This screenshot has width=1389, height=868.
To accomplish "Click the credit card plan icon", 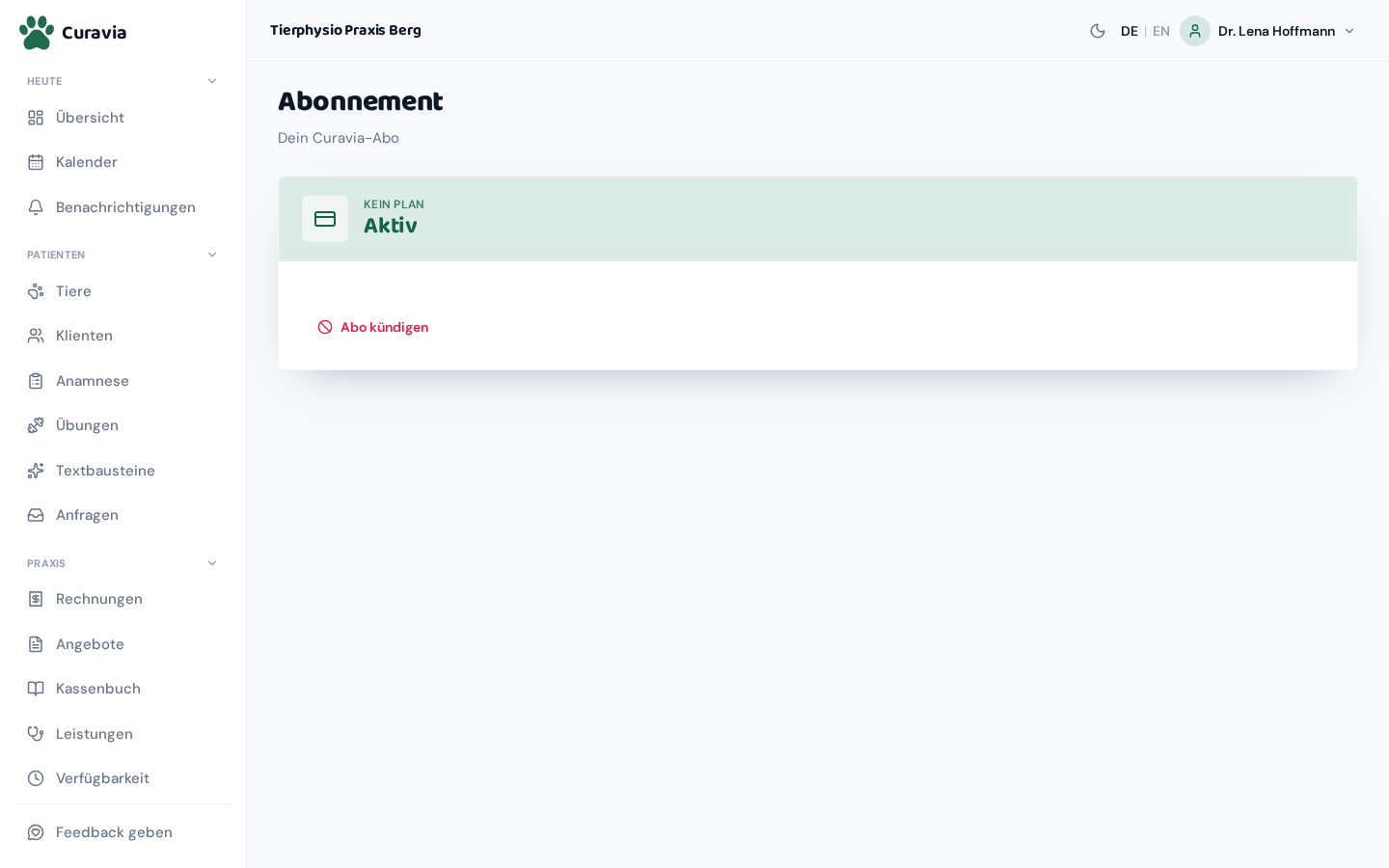I will (325, 219).
